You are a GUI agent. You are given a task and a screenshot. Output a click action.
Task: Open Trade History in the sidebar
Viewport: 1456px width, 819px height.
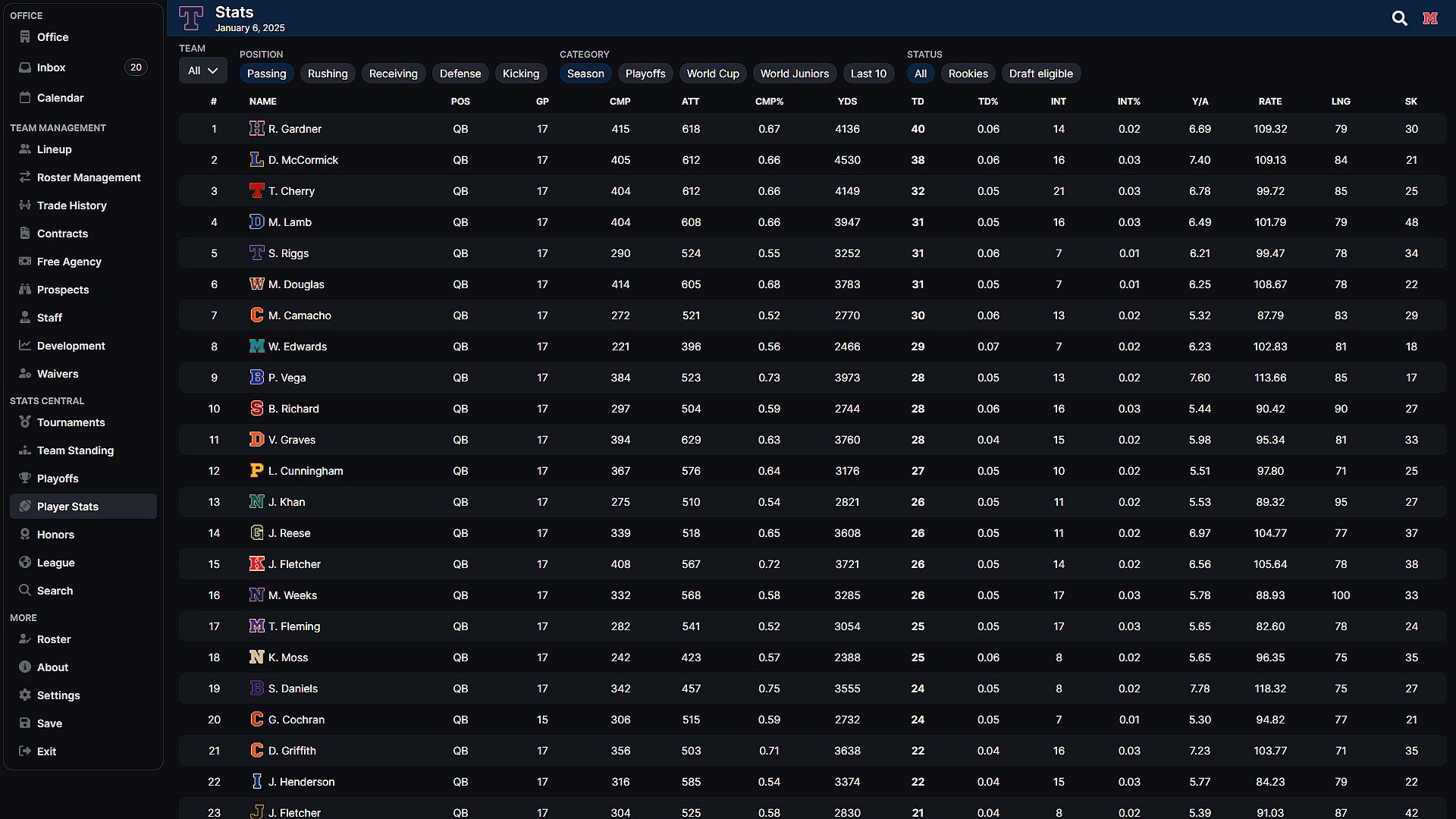coord(71,206)
